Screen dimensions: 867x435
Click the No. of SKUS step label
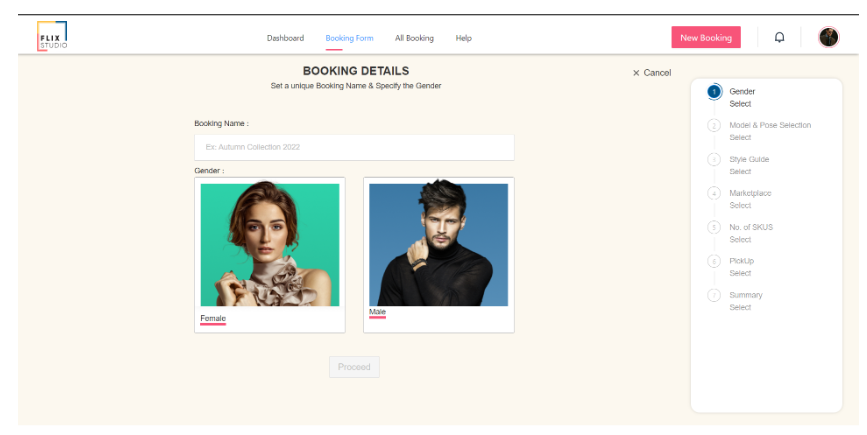coord(751,227)
